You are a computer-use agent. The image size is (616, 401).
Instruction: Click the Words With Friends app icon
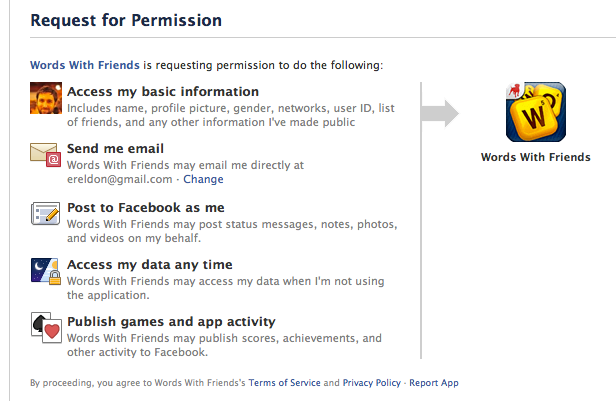pos(534,114)
